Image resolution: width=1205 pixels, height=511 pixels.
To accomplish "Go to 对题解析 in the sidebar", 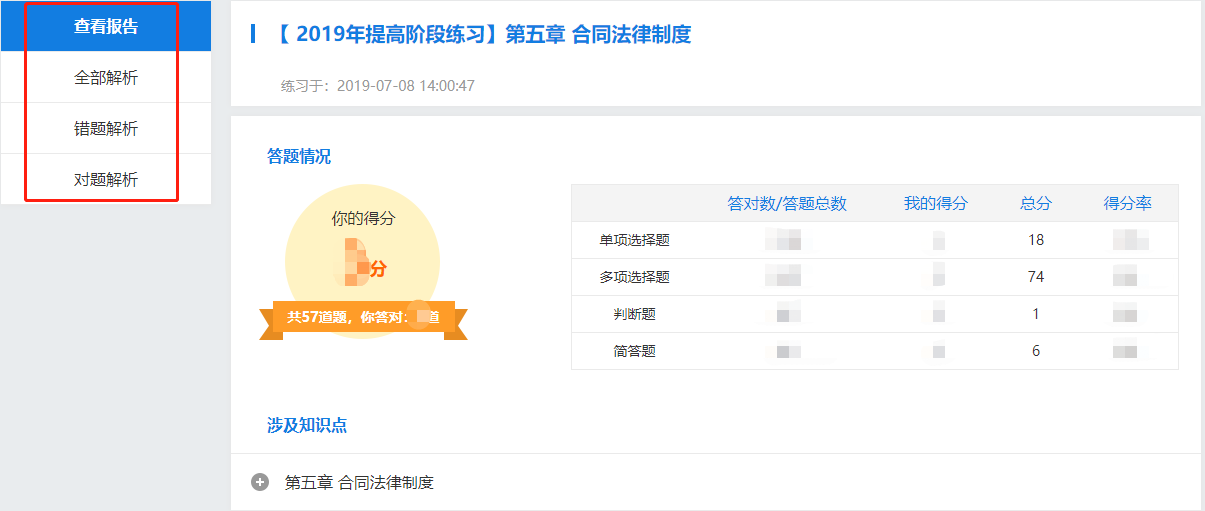I will click(x=106, y=179).
